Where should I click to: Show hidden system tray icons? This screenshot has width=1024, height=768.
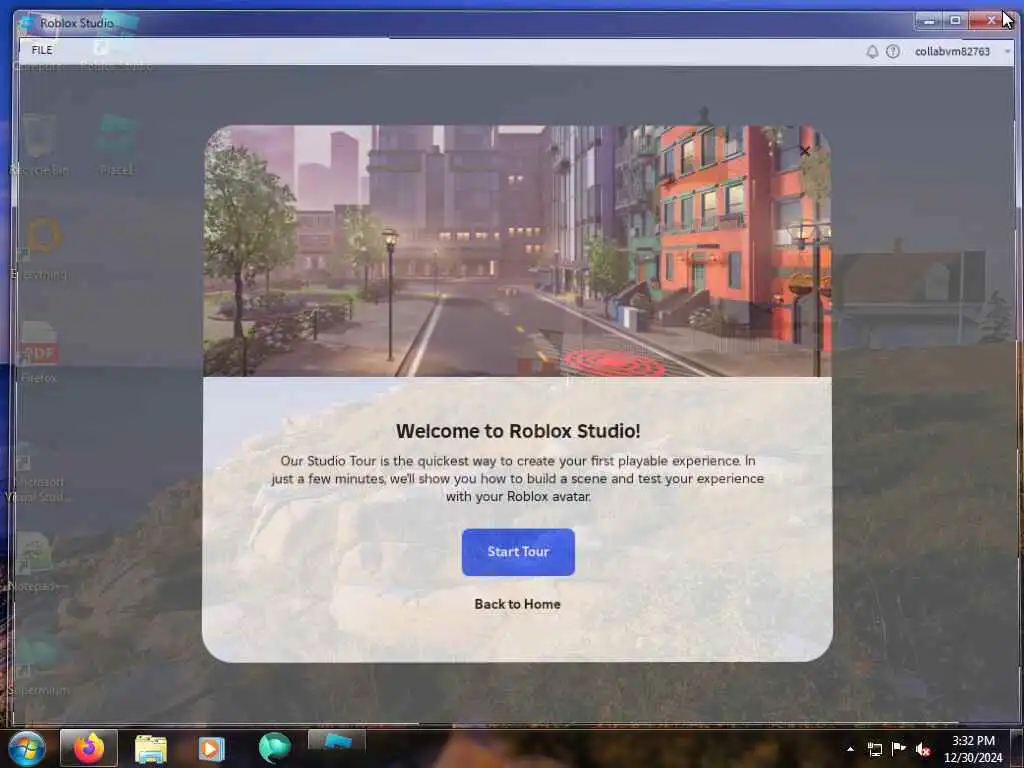(x=850, y=749)
